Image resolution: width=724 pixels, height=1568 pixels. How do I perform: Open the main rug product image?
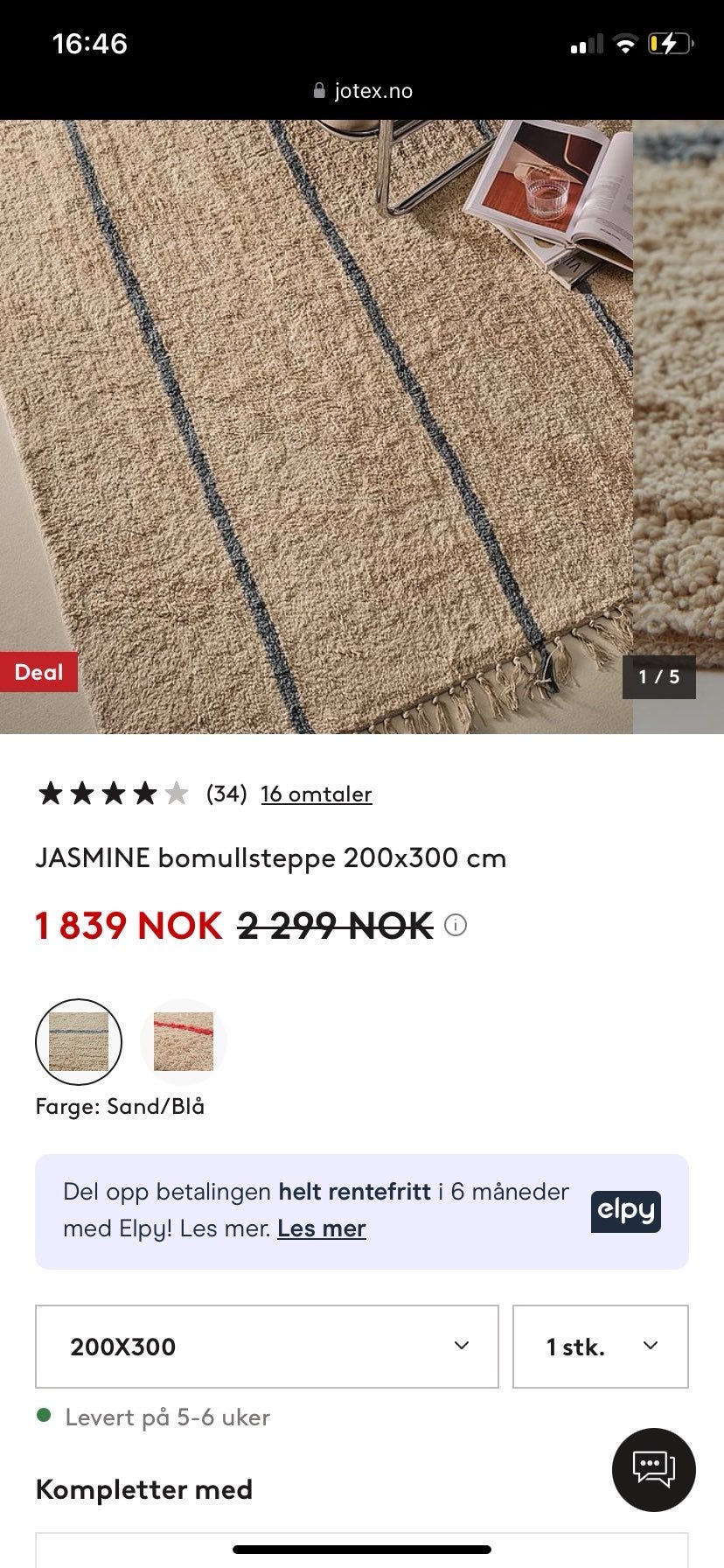(316, 426)
